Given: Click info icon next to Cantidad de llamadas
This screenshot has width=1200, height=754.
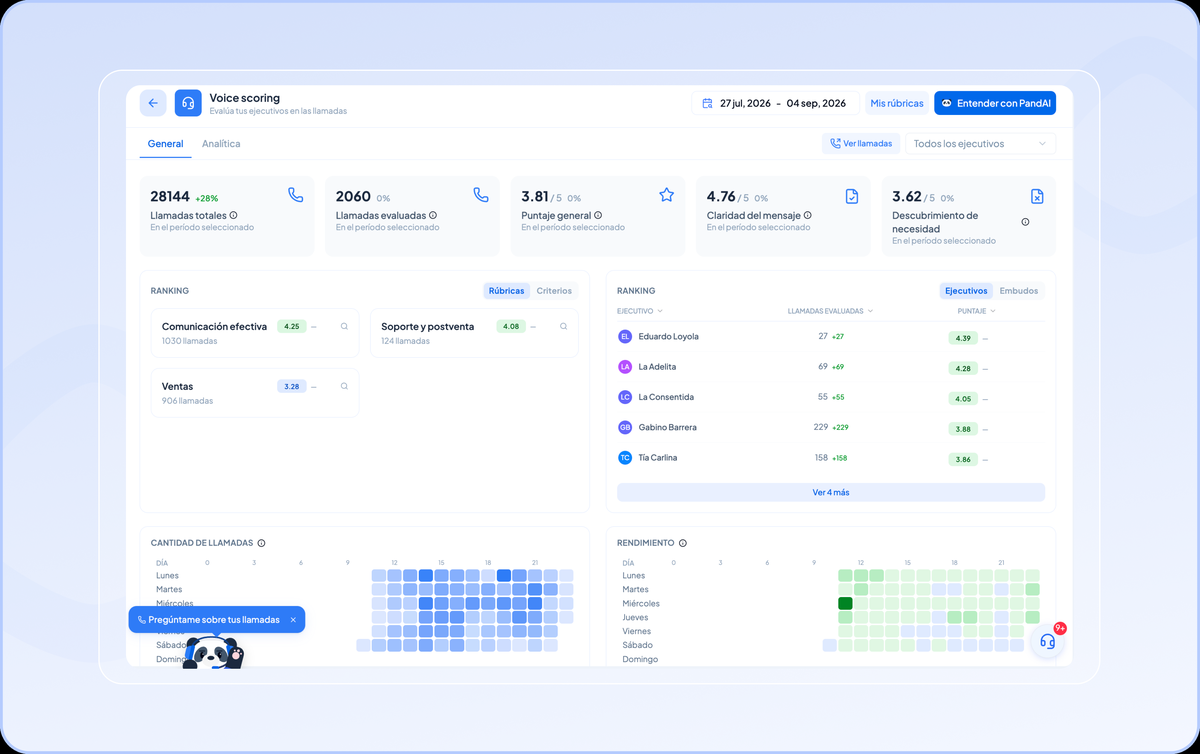Looking at the screenshot, I should tap(261, 543).
